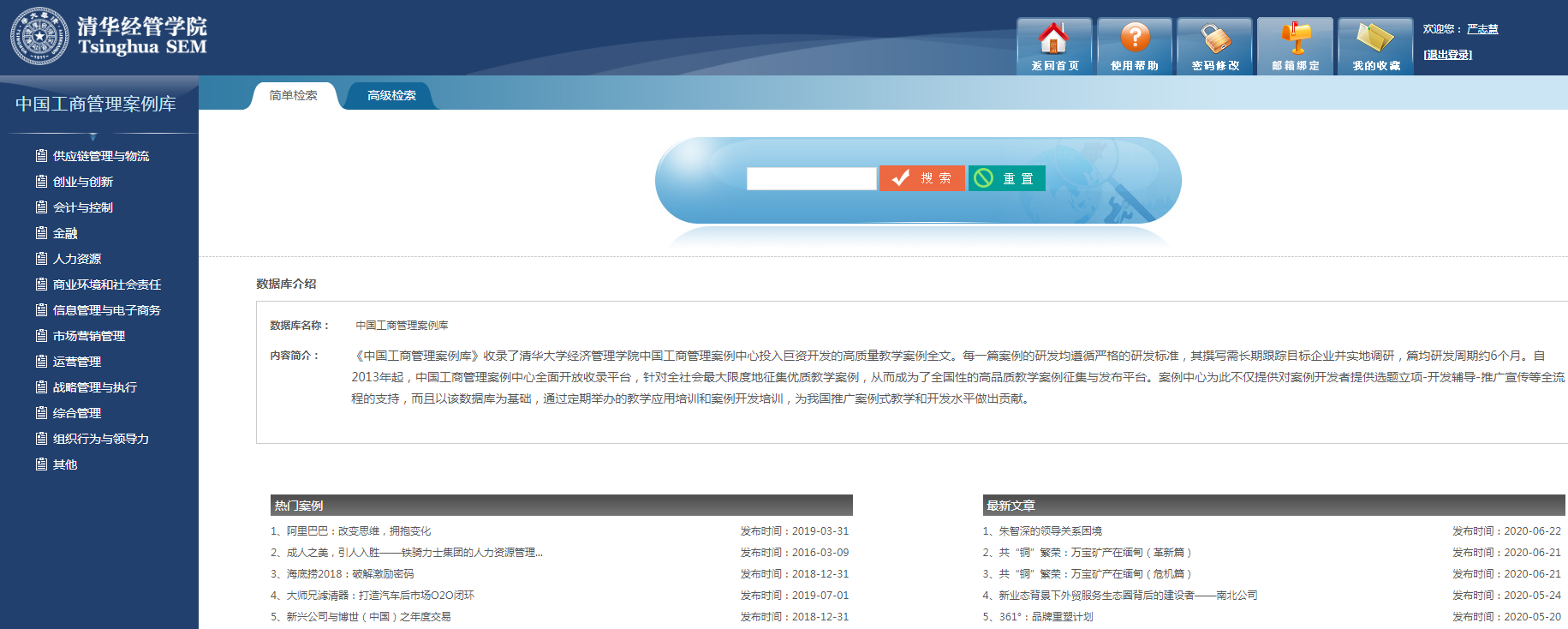This screenshot has height=629, width=1568.
Task: Click the 中国工商管理案例库 sidebar title
Action: [x=96, y=104]
